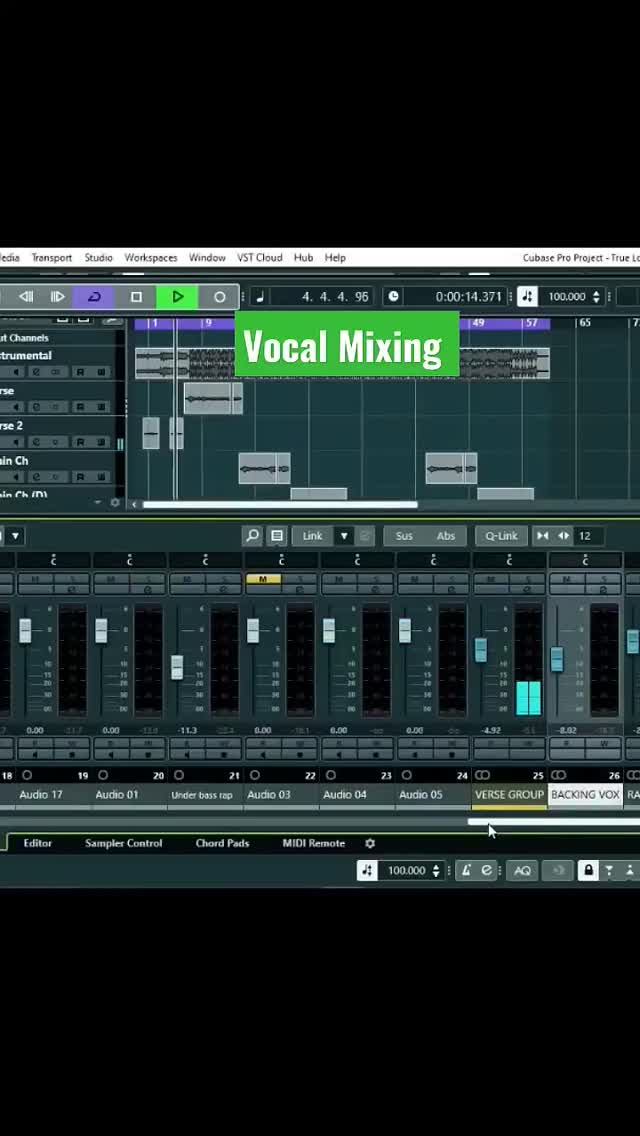
Task: Activate the Record button in transport
Action: coord(219,296)
